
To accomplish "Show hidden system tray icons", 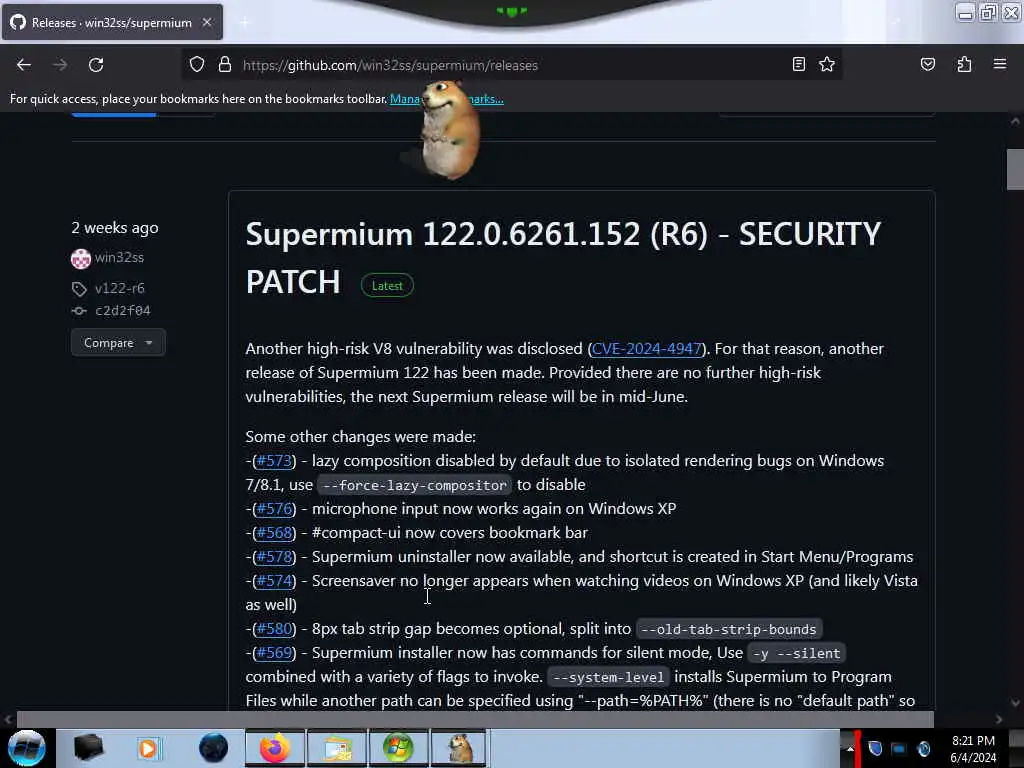I will click(x=850, y=748).
